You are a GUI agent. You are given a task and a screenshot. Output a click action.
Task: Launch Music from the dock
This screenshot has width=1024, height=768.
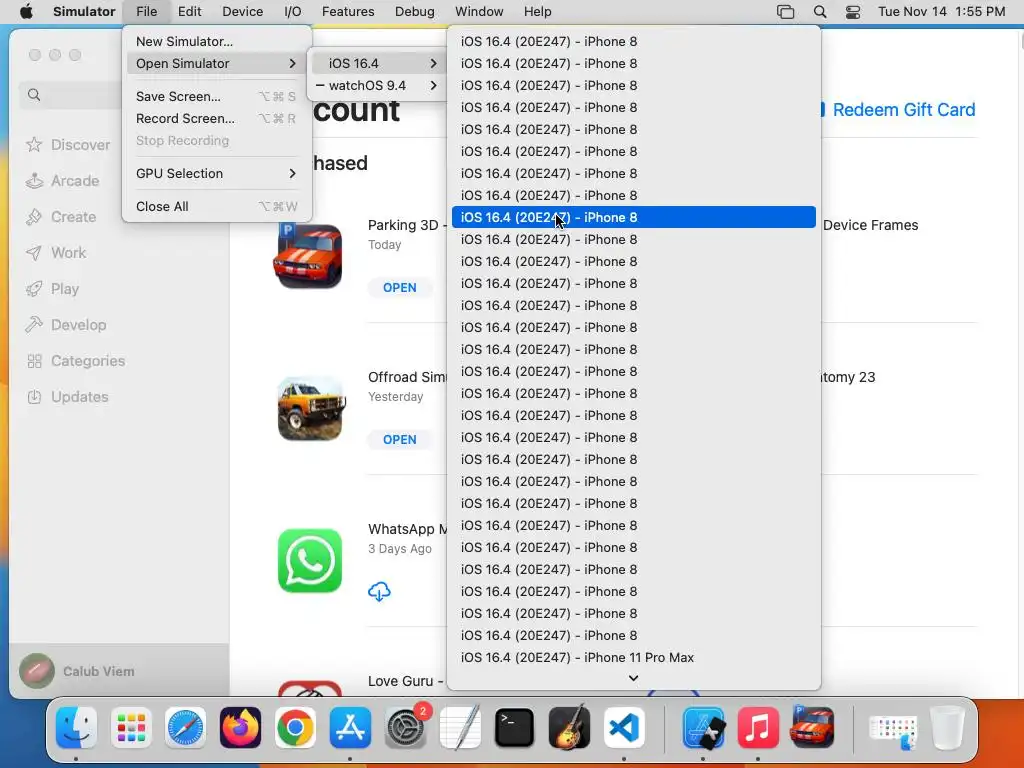point(758,728)
